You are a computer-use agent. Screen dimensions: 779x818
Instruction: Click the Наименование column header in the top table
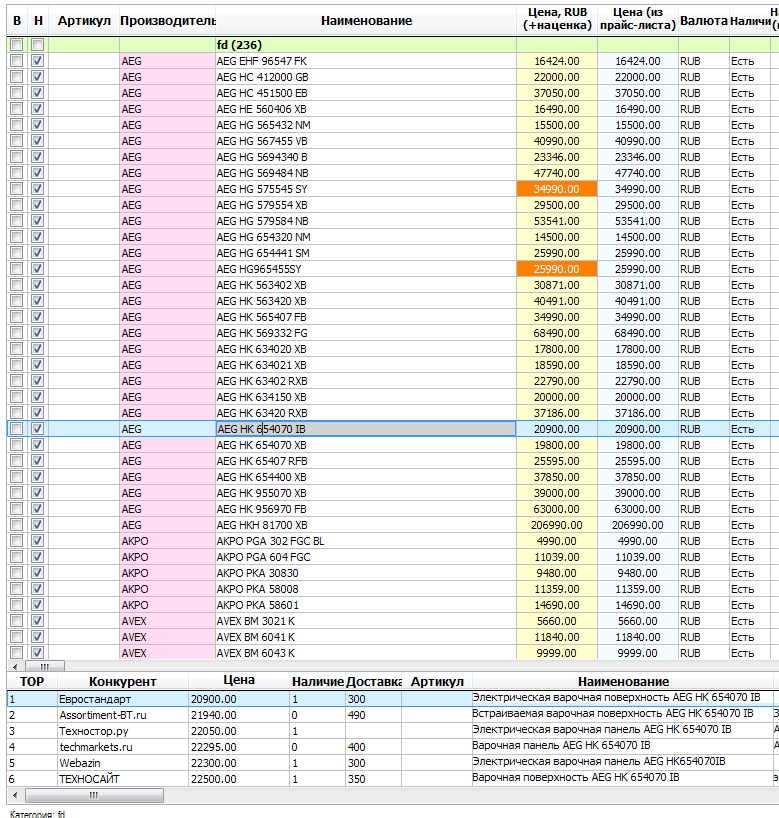coord(366,21)
